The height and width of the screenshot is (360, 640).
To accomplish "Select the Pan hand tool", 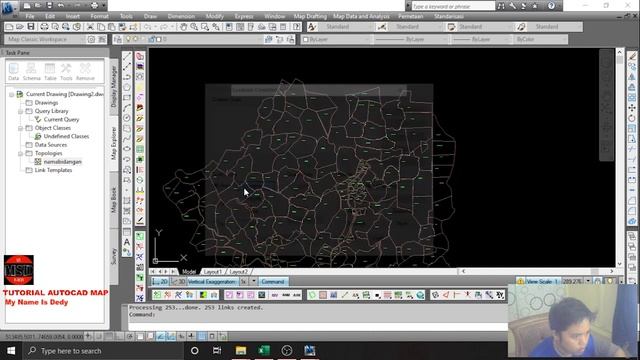I will 184,27.
